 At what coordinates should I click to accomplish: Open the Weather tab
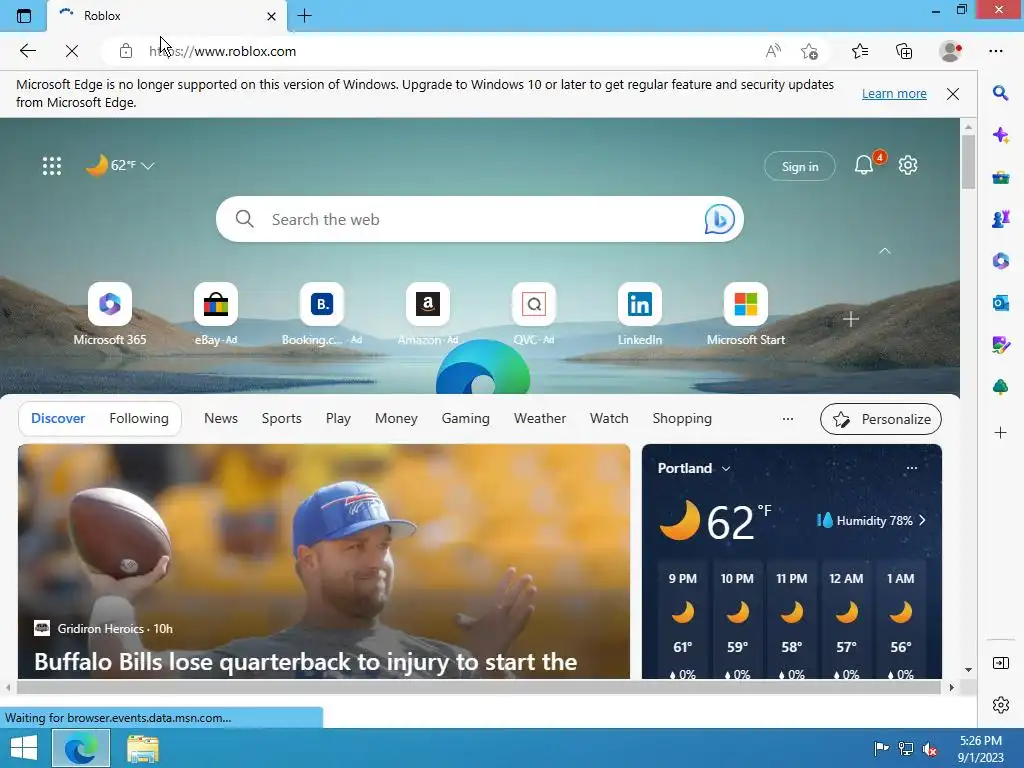coord(539,419)
